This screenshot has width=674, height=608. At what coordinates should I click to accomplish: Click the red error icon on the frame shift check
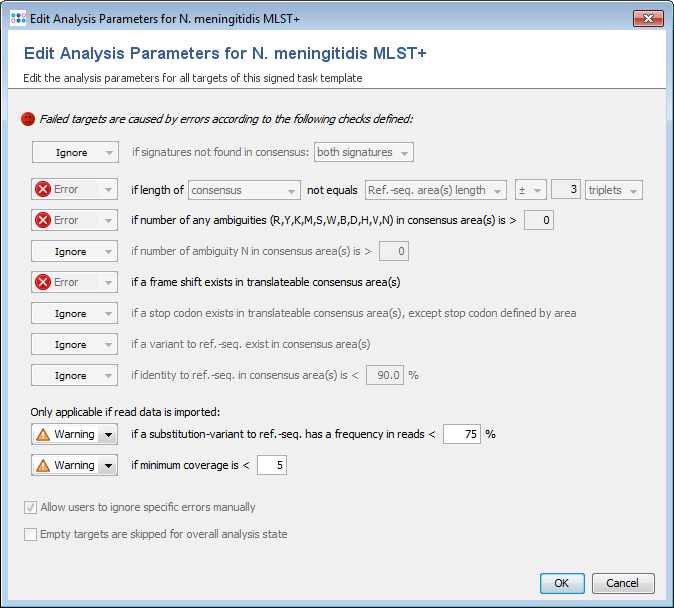(43, 282)
